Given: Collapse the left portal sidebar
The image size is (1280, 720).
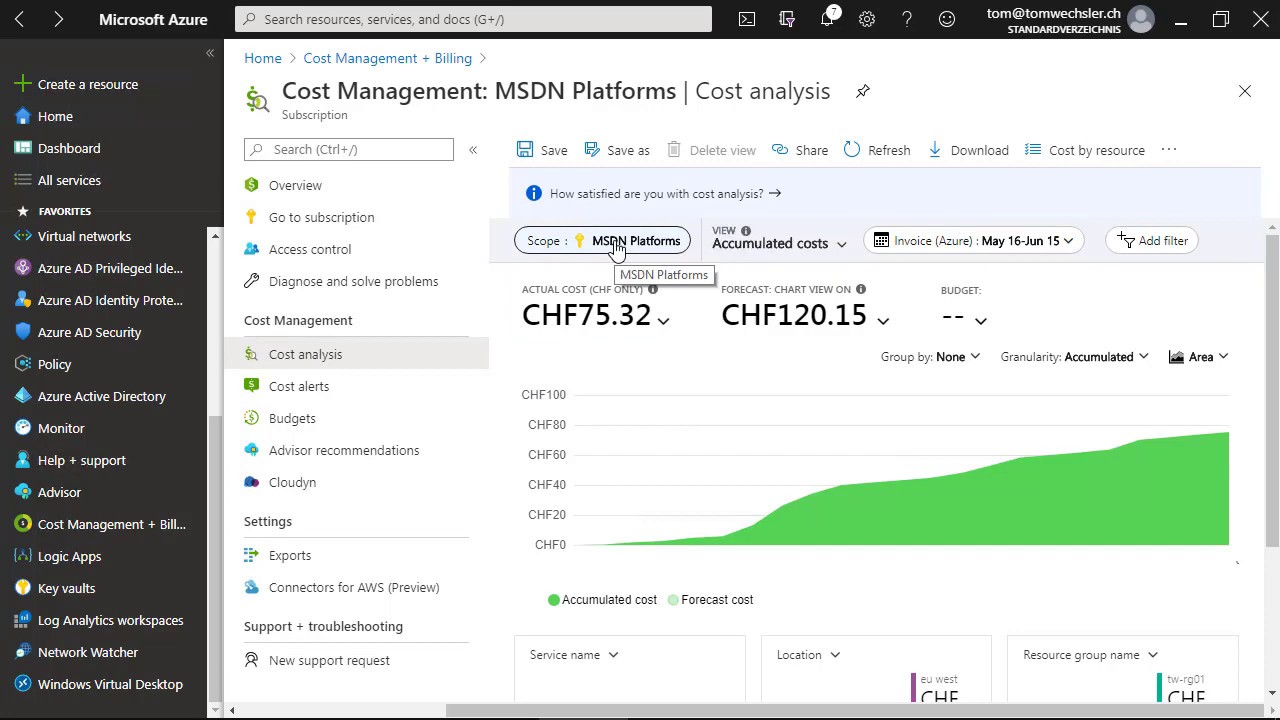Looking at the screenshot, I should coord(210,53).
